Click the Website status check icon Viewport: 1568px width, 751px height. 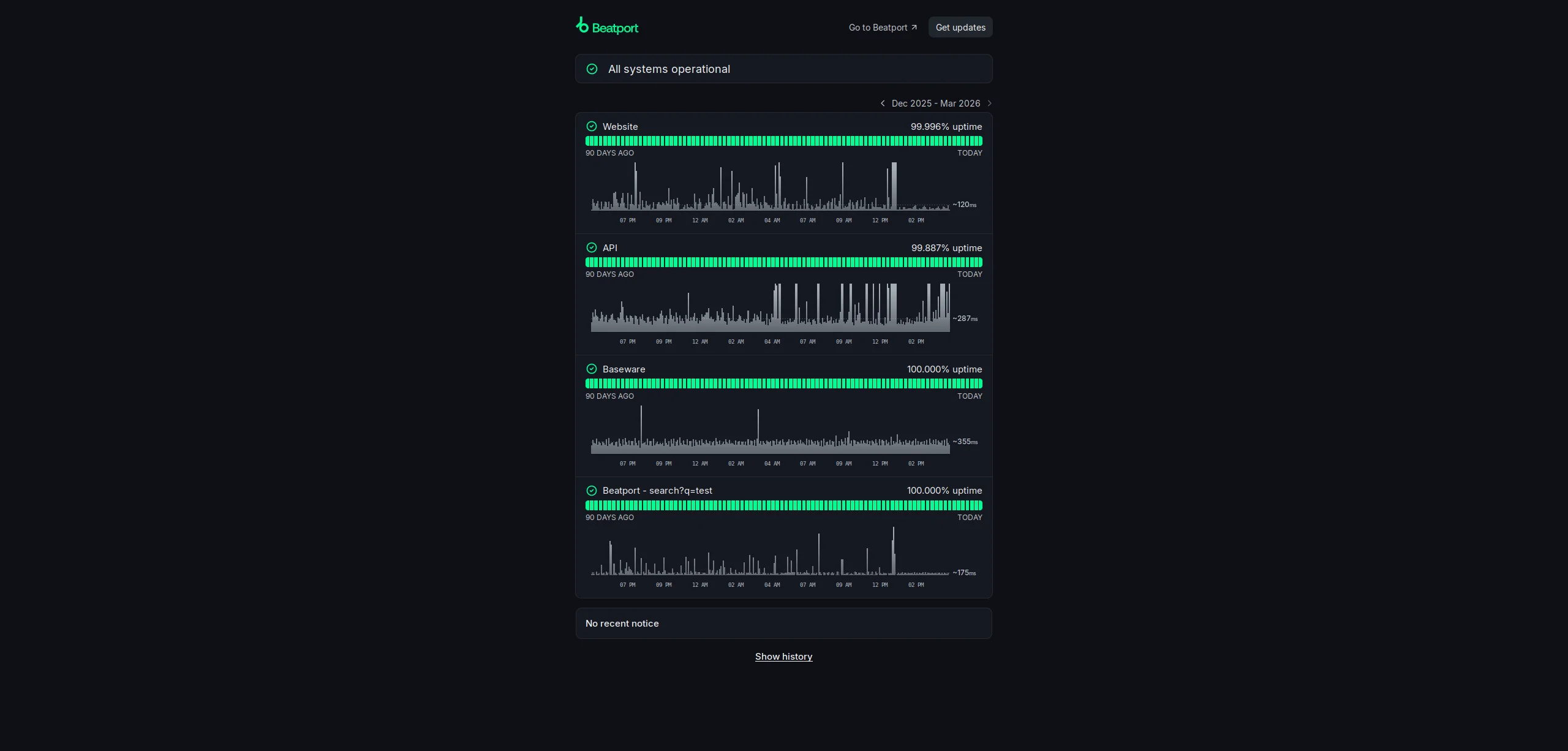[591, 127]
